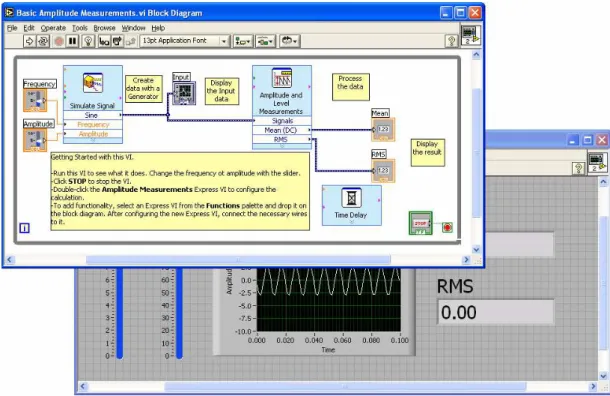This screenshot has width=610, height=396.
Task: Click the RMS value field on front panel
Action: pos(496,312)
